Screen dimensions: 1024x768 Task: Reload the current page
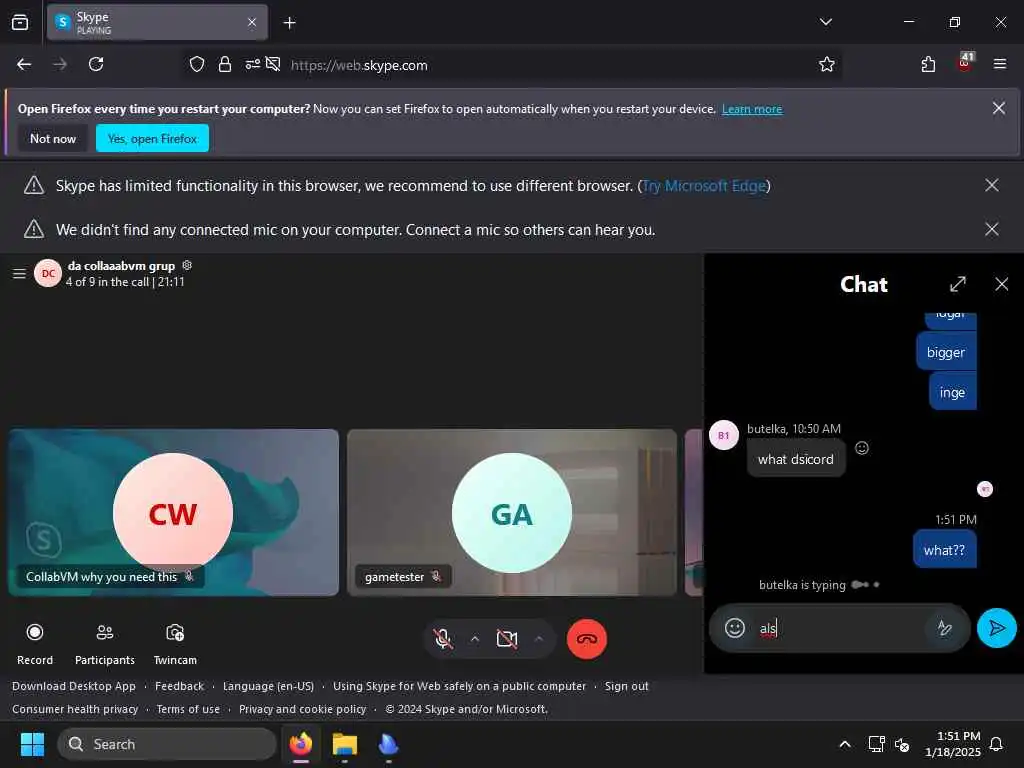point(96,65)
